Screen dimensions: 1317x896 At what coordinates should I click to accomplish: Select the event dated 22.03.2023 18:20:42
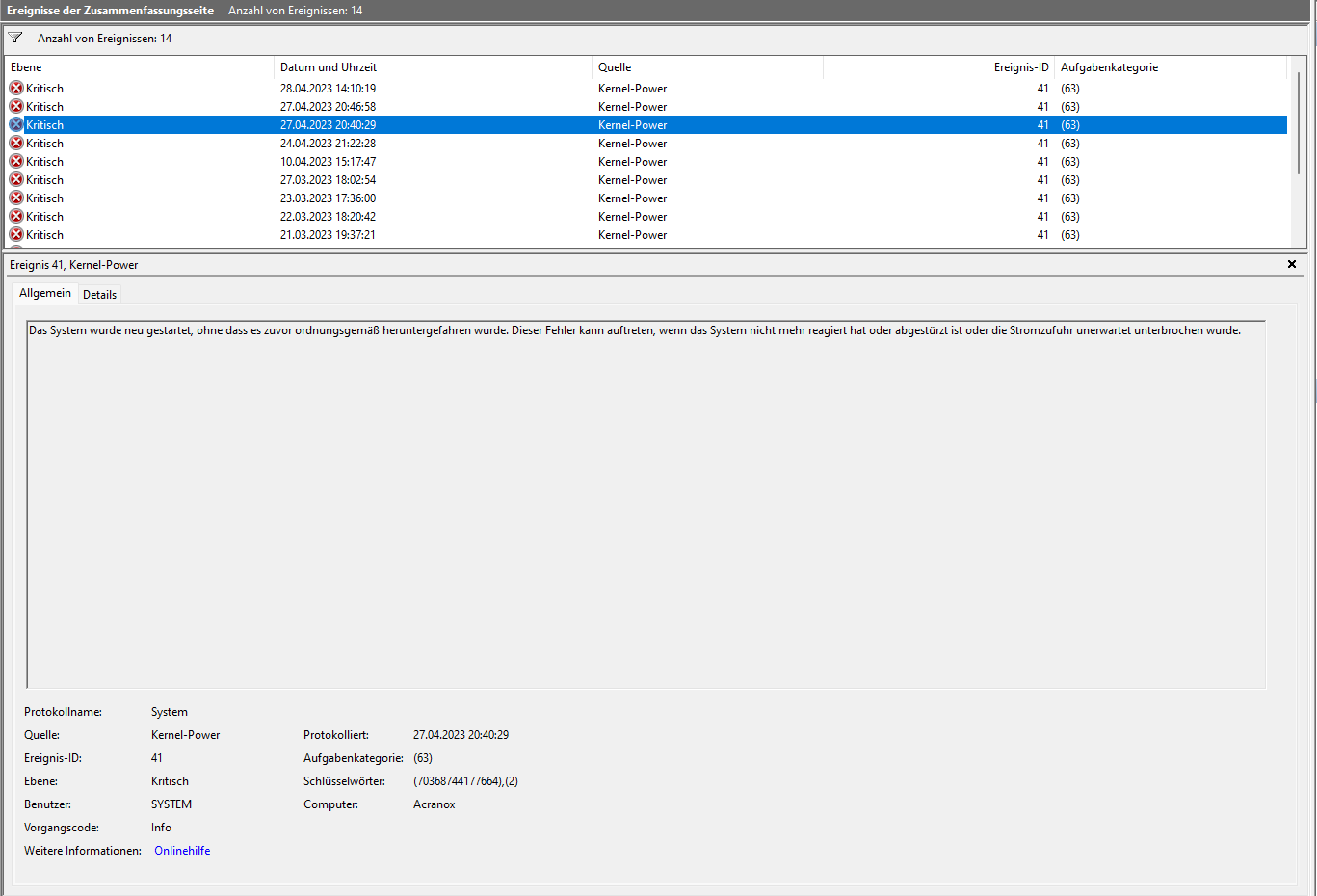pos(646,216)
